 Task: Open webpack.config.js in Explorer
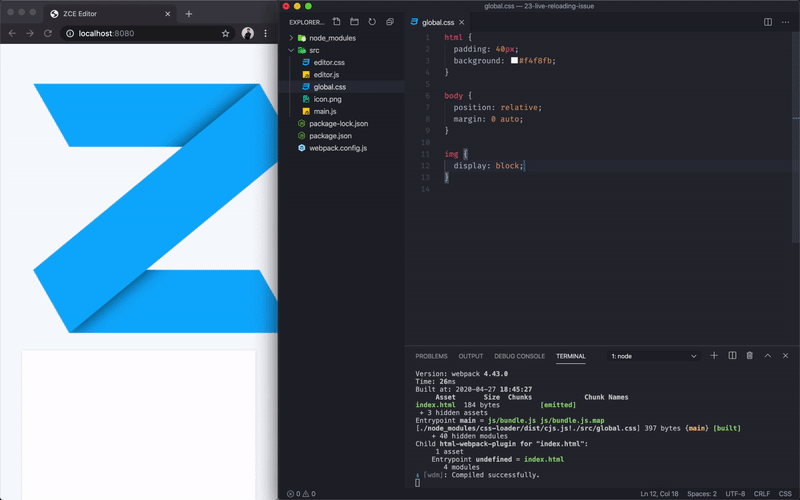[338, 148]
